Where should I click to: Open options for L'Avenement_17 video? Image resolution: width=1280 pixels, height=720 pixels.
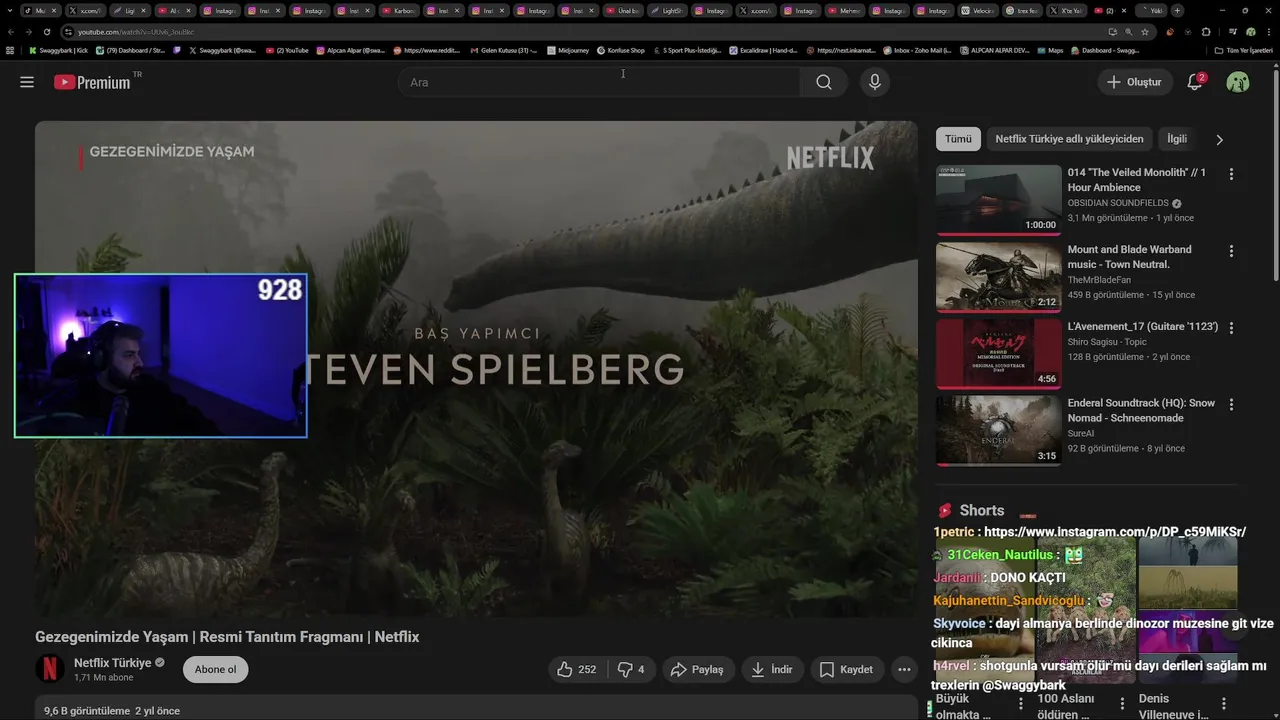pyautogui.click(x=1231, y=328)
